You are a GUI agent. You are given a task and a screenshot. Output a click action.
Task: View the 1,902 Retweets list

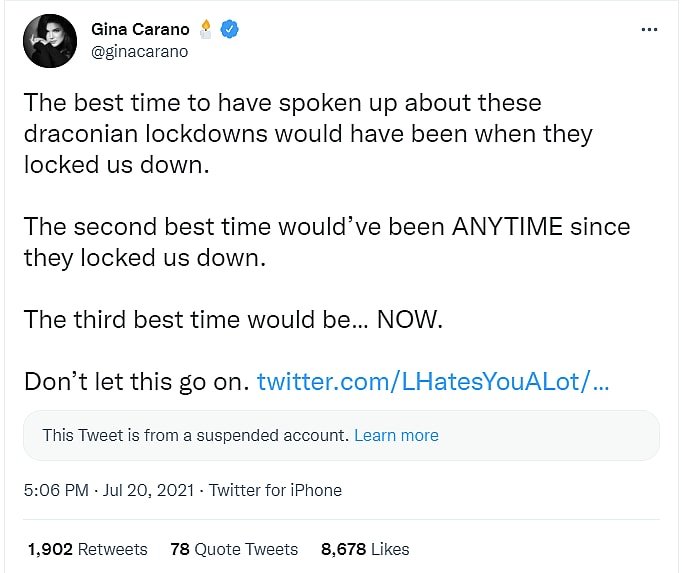87,549
